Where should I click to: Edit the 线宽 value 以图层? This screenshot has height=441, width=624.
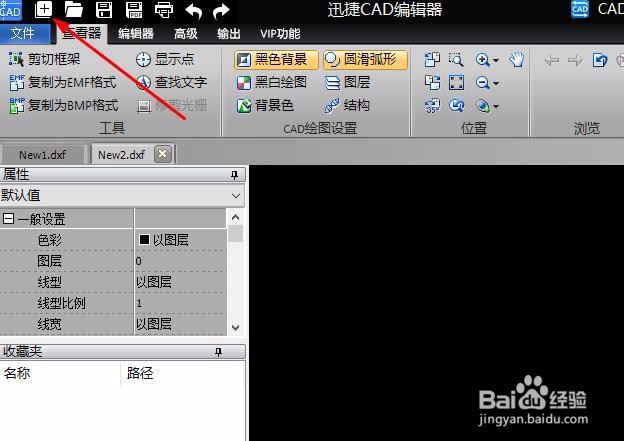pos(181,324)
